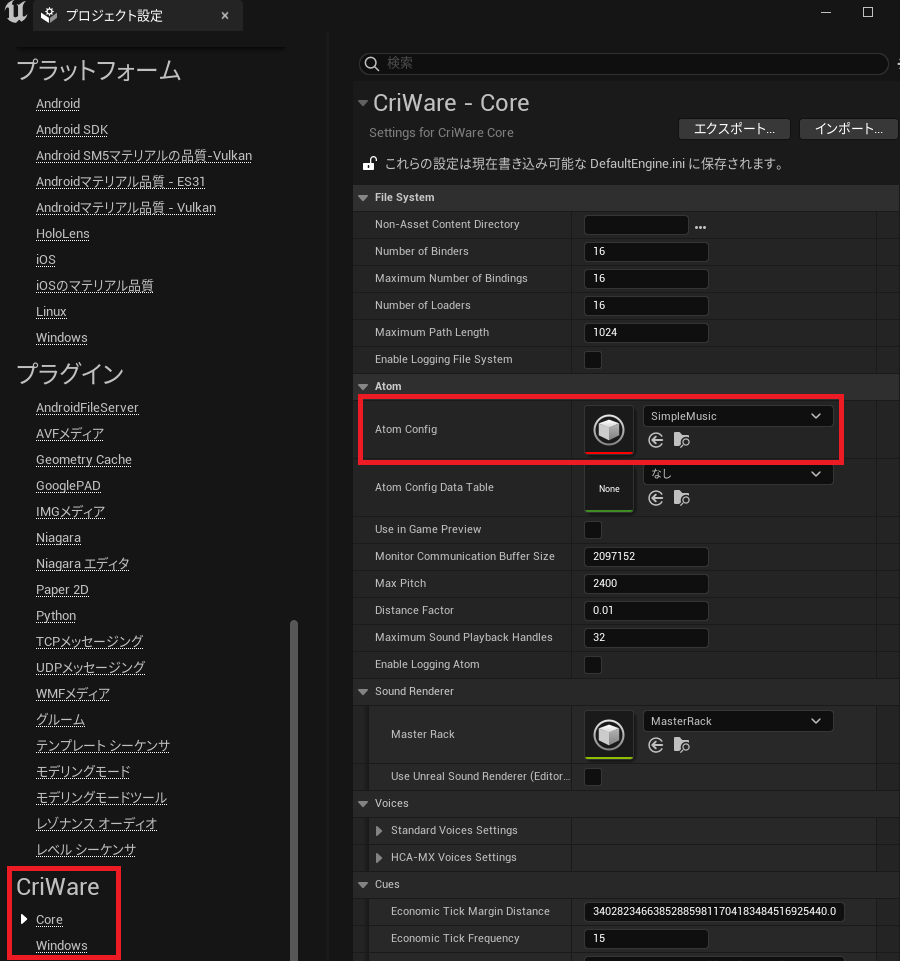Viewport: 900px width, 961px height.
Task: Open iOS platform settings
Action: click(45, 260)
